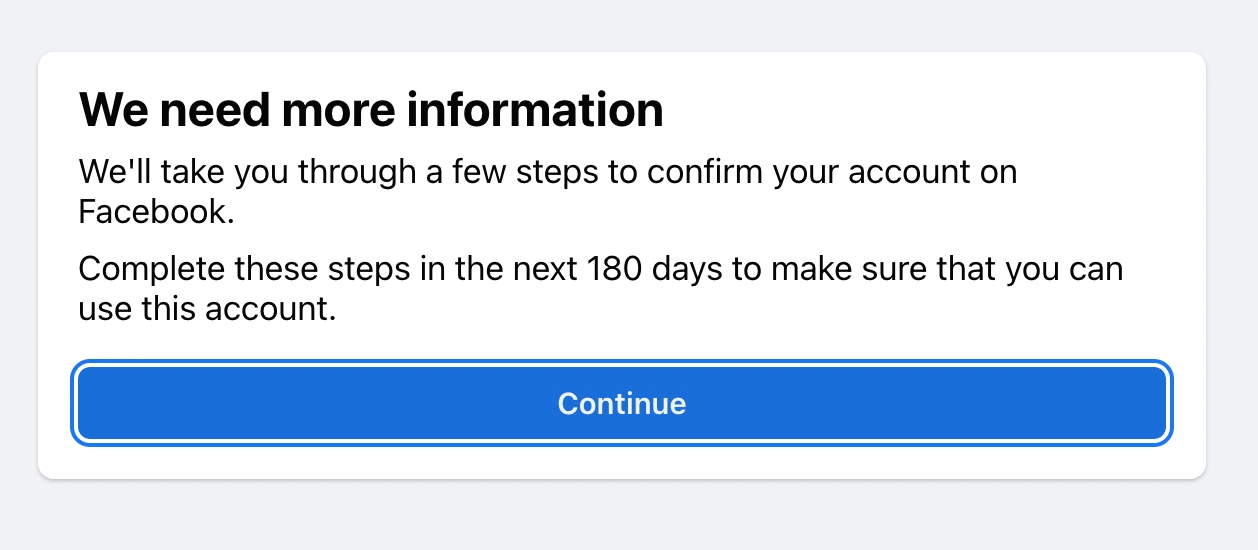The height and width of the screenshot is (550, 1258).
Task: Click the "We need more information" heading
Action: 371,110
